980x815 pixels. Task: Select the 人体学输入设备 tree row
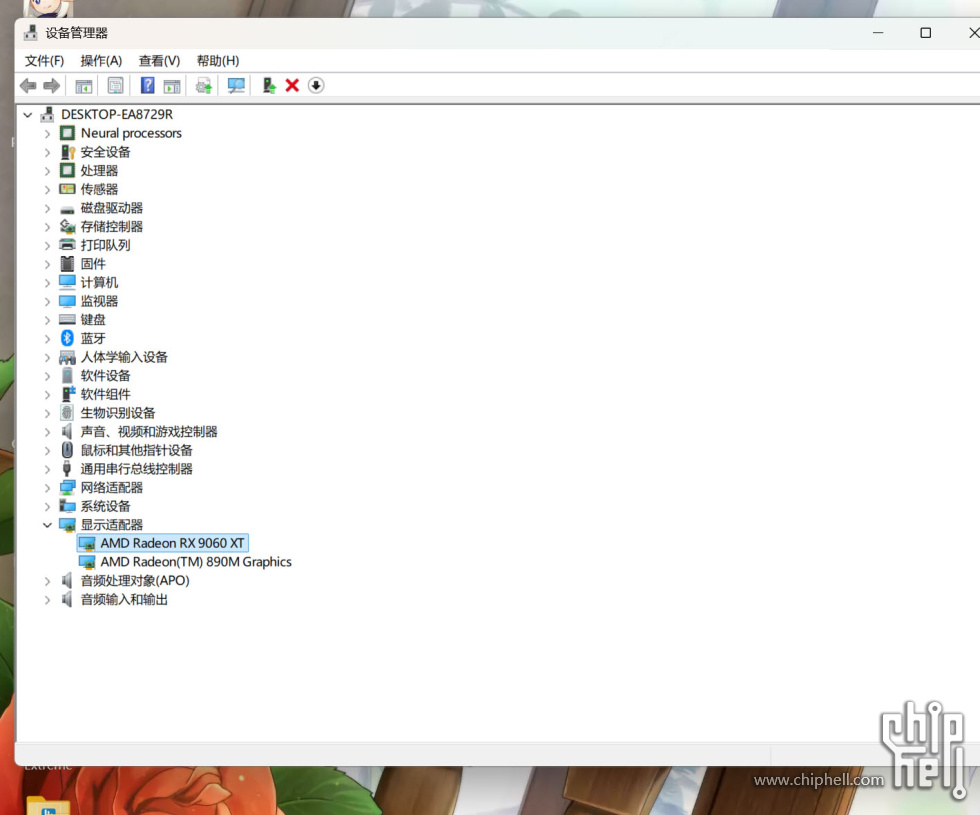coord(124,357)
